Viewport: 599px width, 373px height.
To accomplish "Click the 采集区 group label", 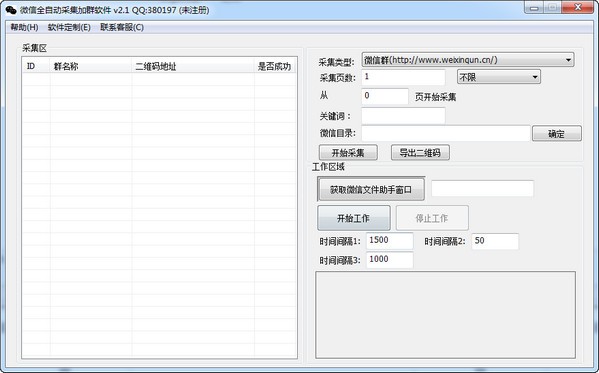I will pyautogui.click(x=34, y=48).
